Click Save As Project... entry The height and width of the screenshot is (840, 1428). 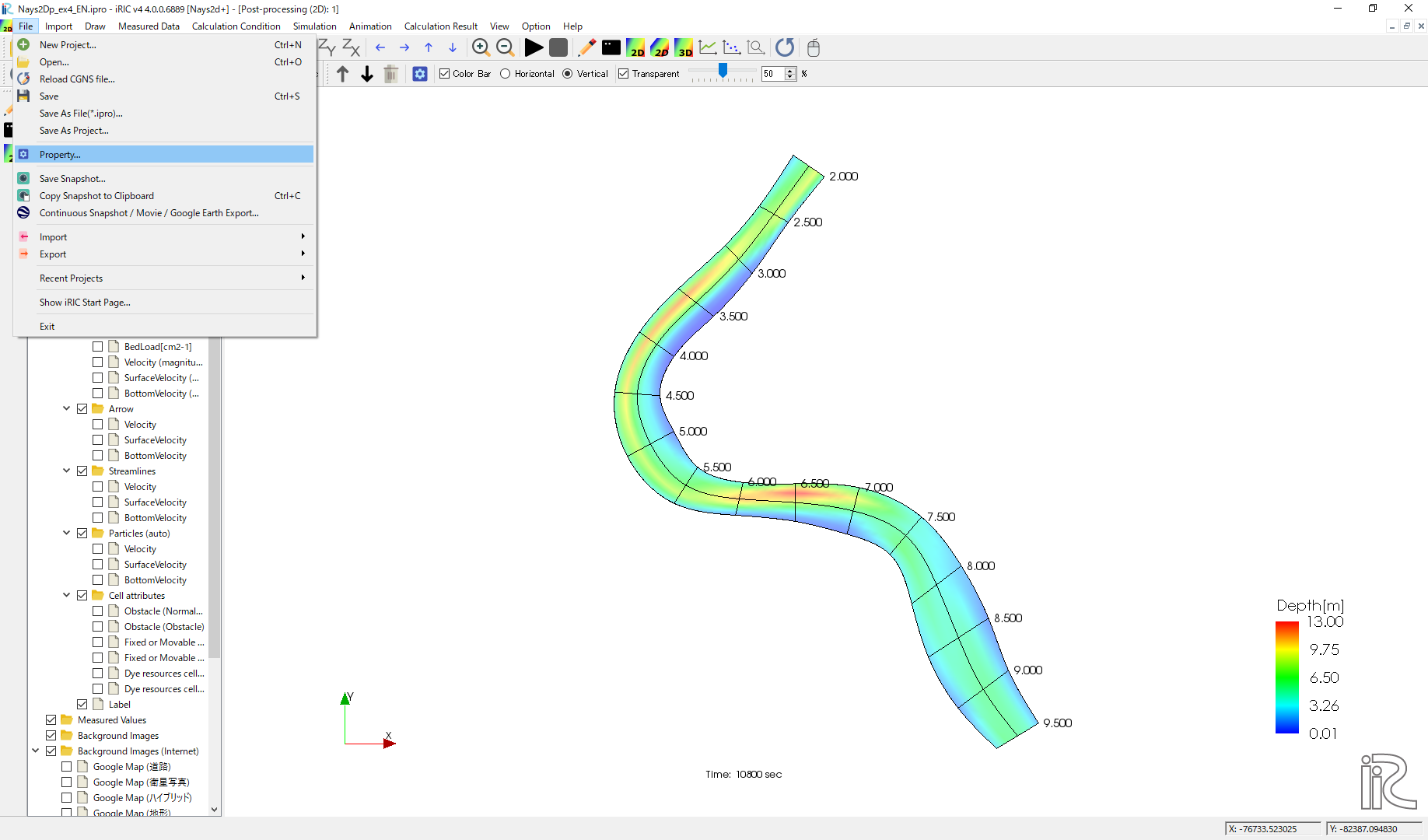[x=164, y=131]
